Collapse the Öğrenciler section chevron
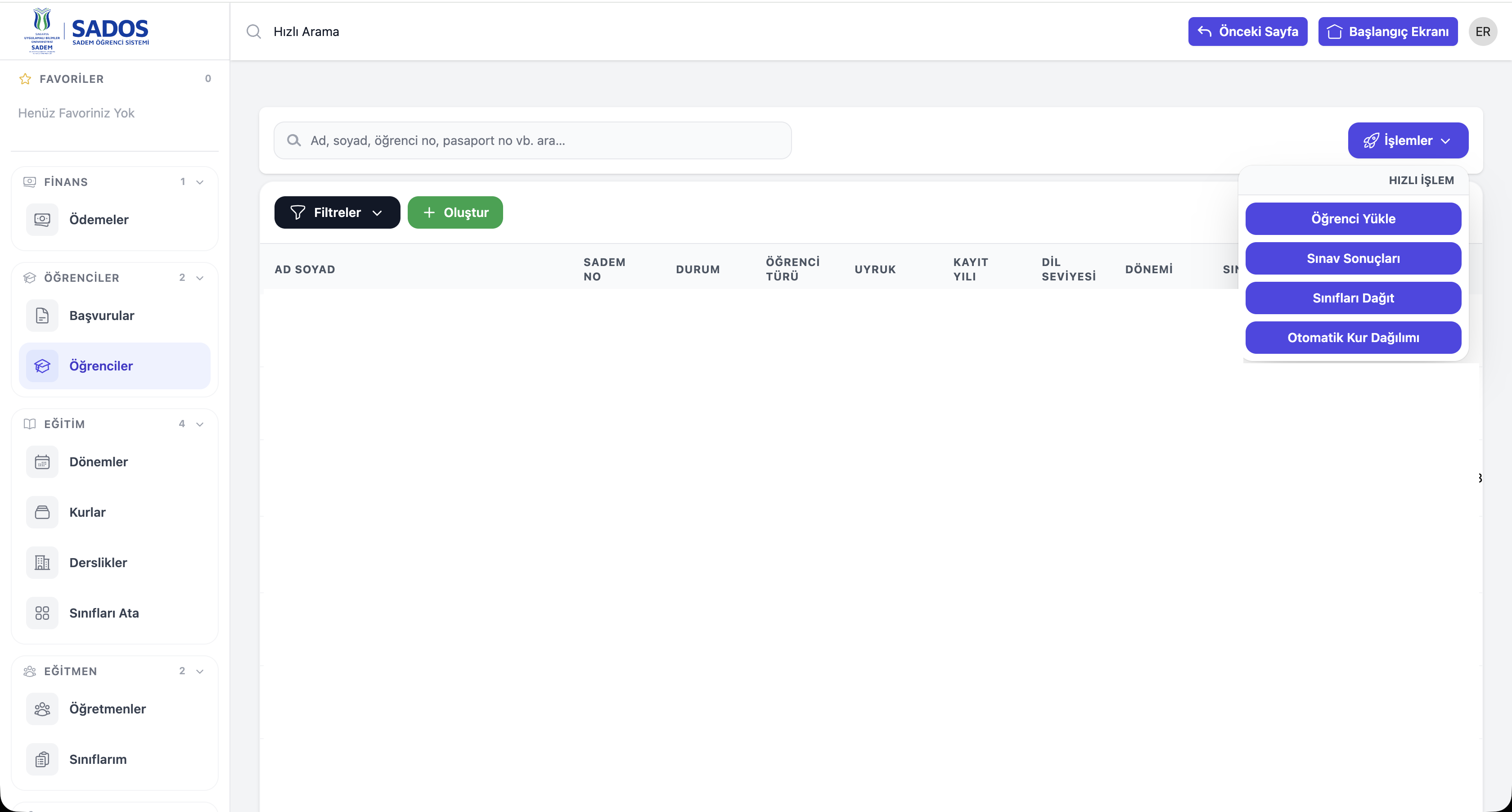The height and width of the screenshot is (812, 1512). (x=200, y=278)
